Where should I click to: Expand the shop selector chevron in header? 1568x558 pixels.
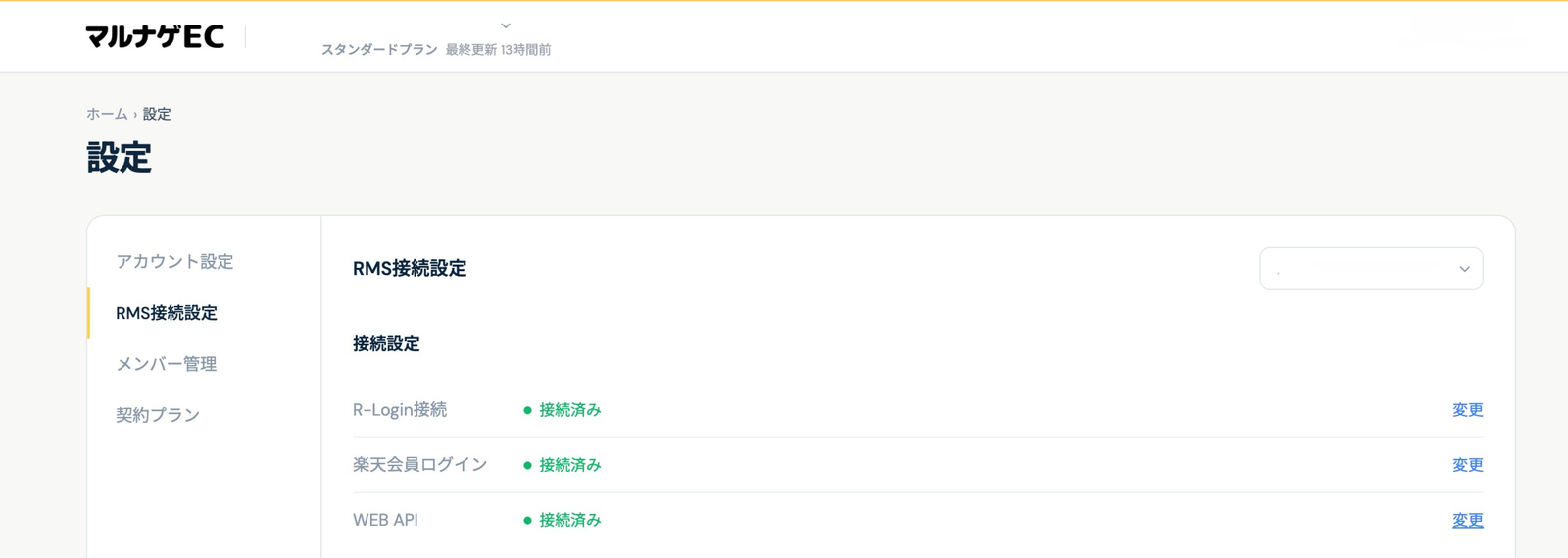pyautogui.click(x=506, y=26)
